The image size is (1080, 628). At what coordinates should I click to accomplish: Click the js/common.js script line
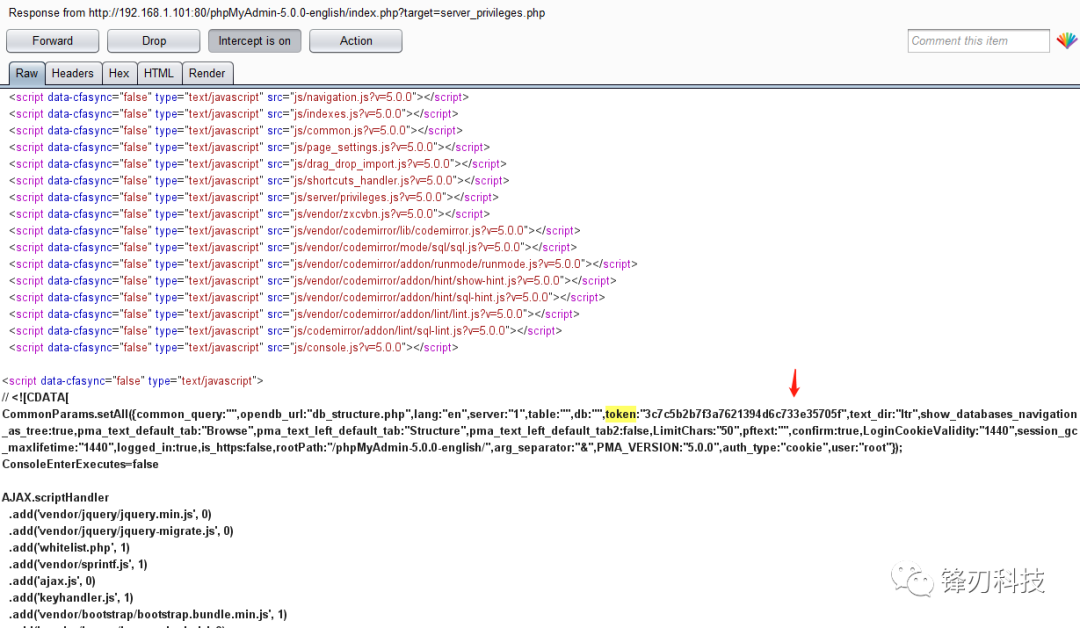coord(235,130)
